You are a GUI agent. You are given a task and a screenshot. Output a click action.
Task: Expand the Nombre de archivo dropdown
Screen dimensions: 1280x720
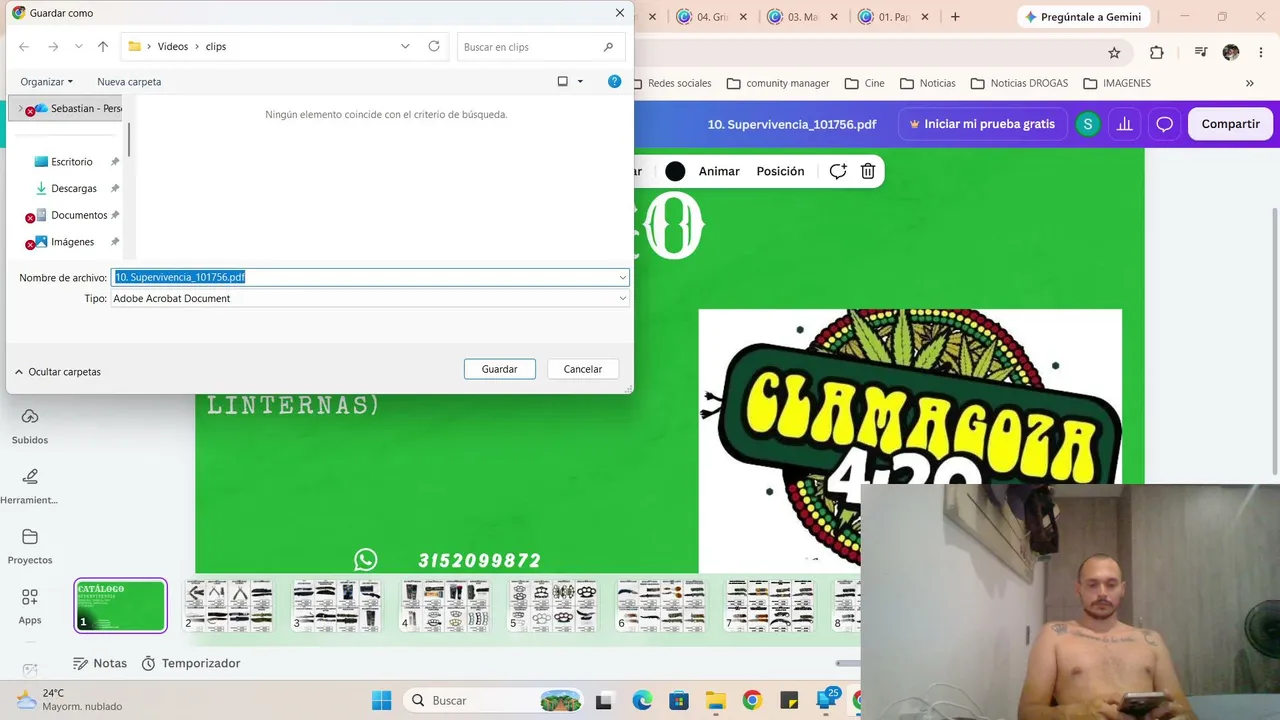(622, 277)
